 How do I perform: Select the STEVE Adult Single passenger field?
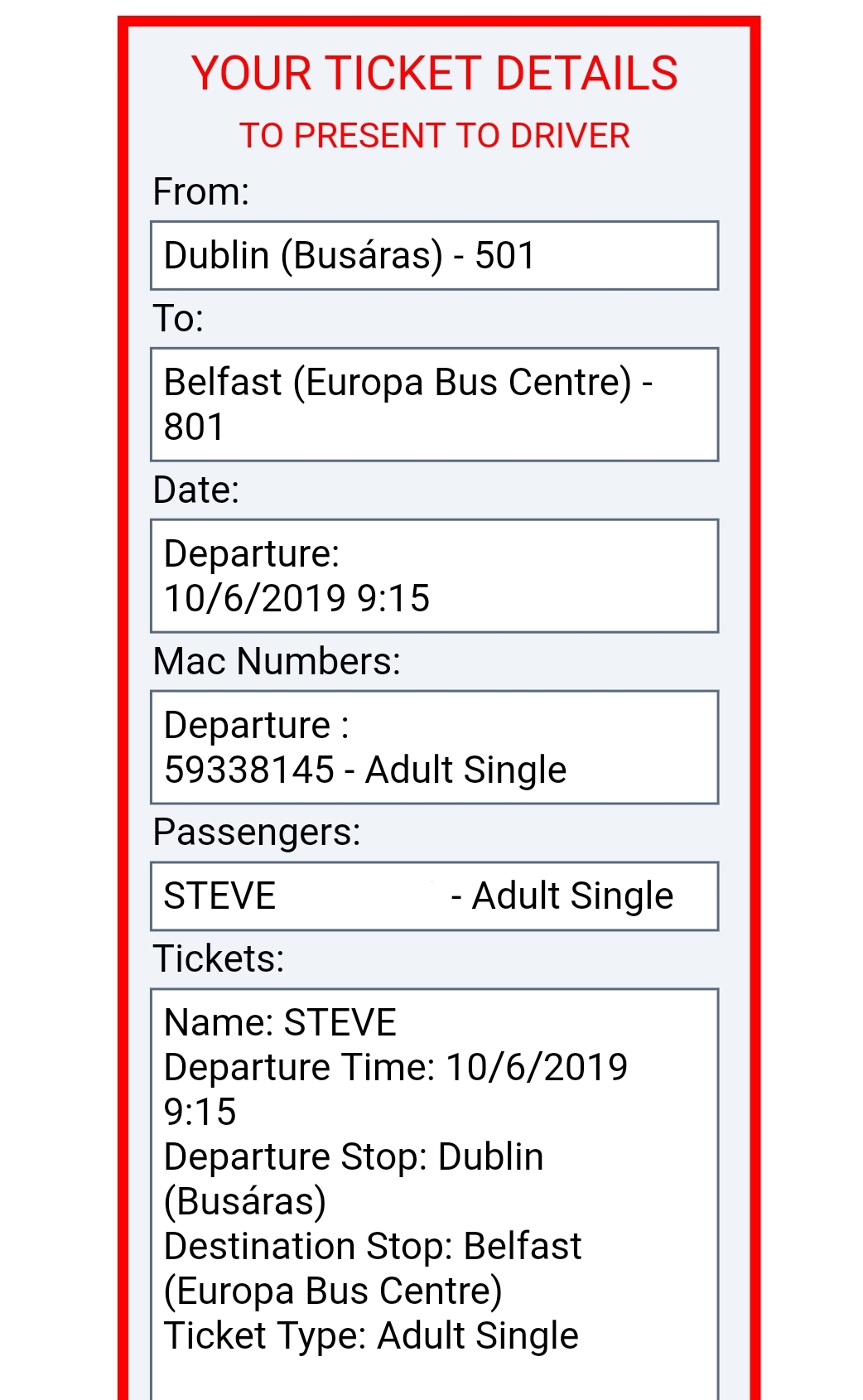click(x=434, y=896)
